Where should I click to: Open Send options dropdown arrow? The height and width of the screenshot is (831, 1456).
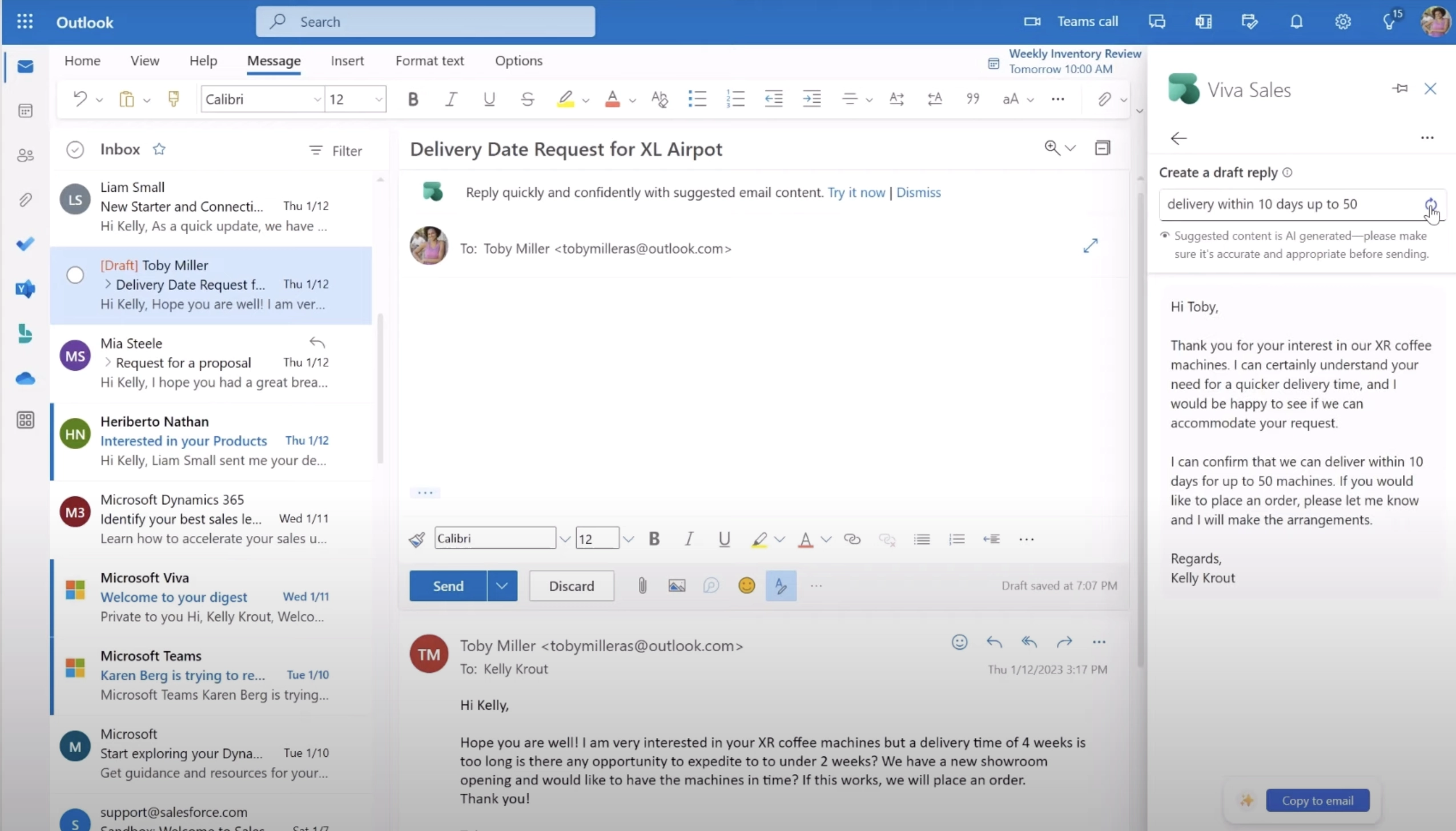click(x=502, y=586)
